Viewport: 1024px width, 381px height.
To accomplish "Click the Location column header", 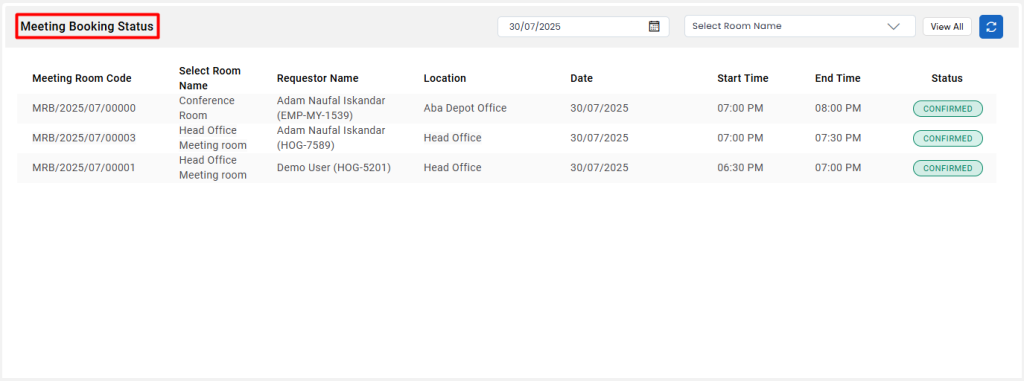I will coord(445,78).
